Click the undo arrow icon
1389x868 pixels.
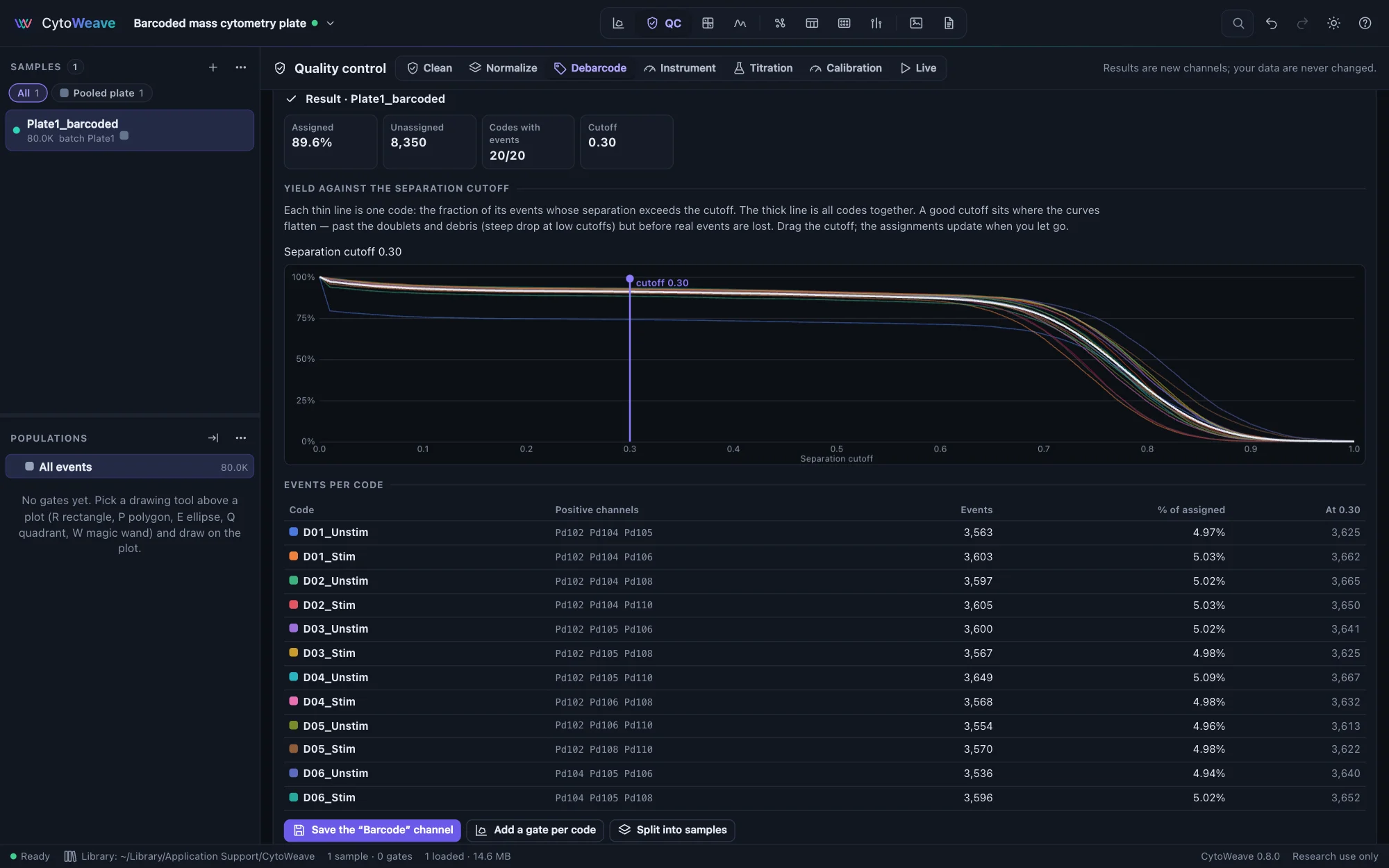(1271, 23)
